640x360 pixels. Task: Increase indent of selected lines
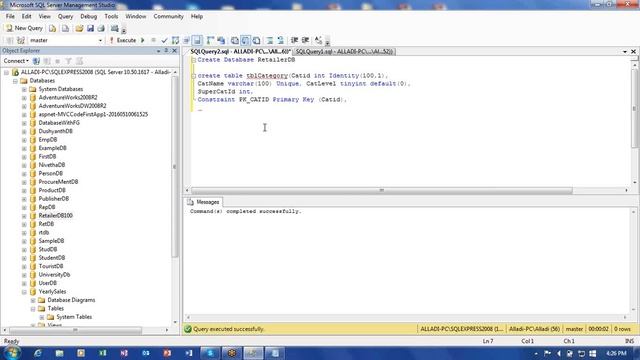coord(305,40)
